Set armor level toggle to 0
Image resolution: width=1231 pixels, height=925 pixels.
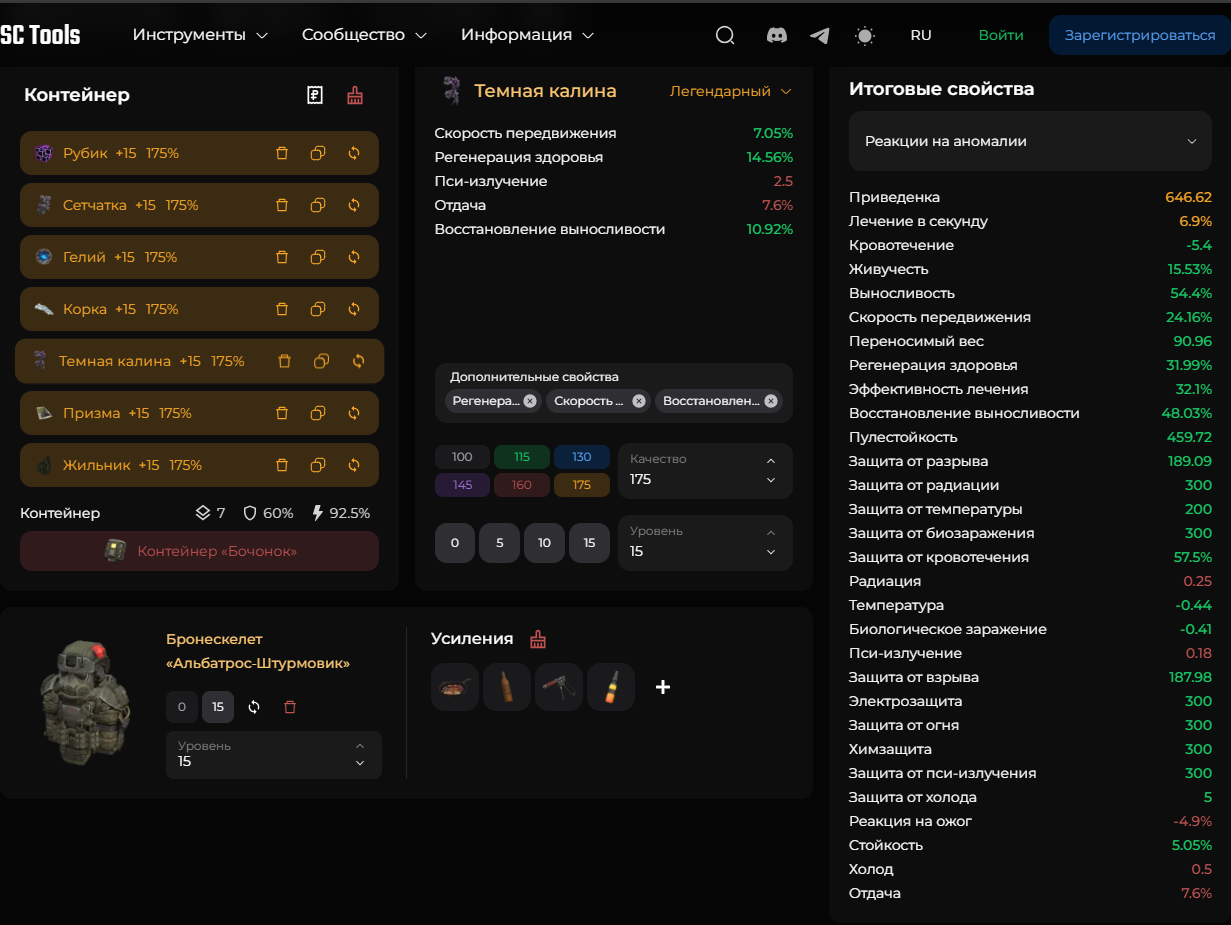tap(181, 707)
